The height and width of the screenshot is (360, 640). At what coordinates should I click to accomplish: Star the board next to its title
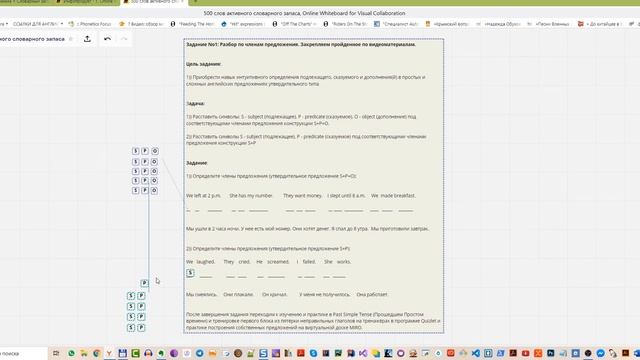(71, 39)
